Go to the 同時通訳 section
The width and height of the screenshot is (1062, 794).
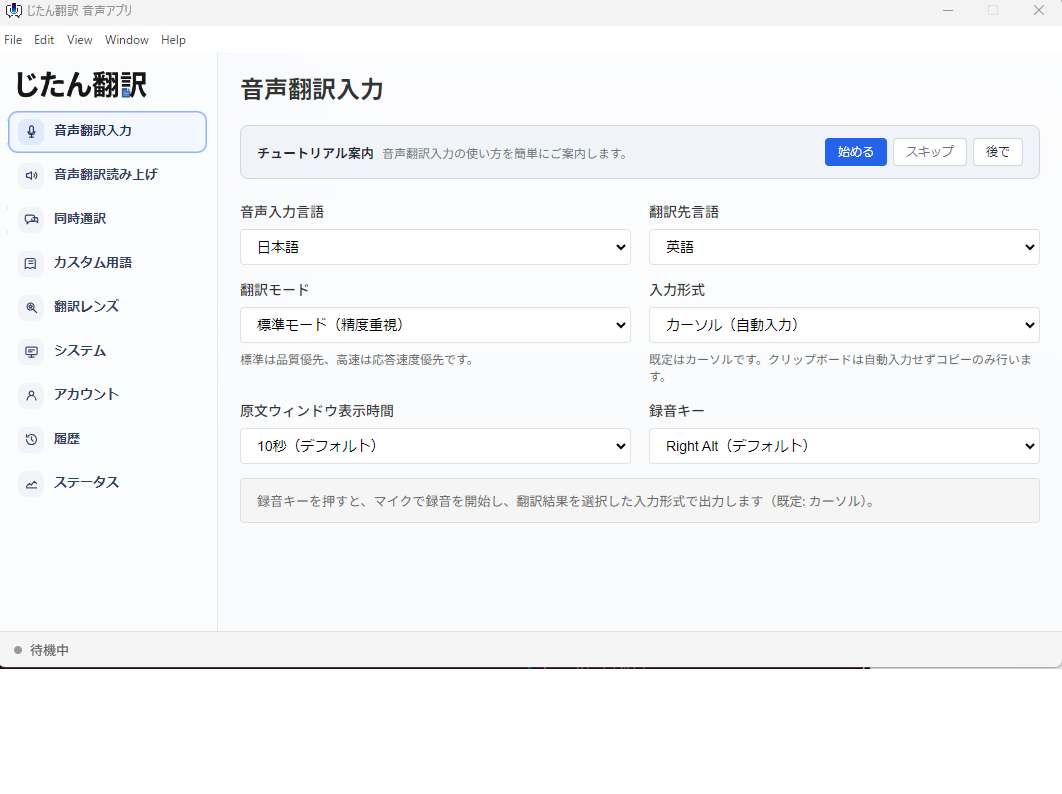107,220
